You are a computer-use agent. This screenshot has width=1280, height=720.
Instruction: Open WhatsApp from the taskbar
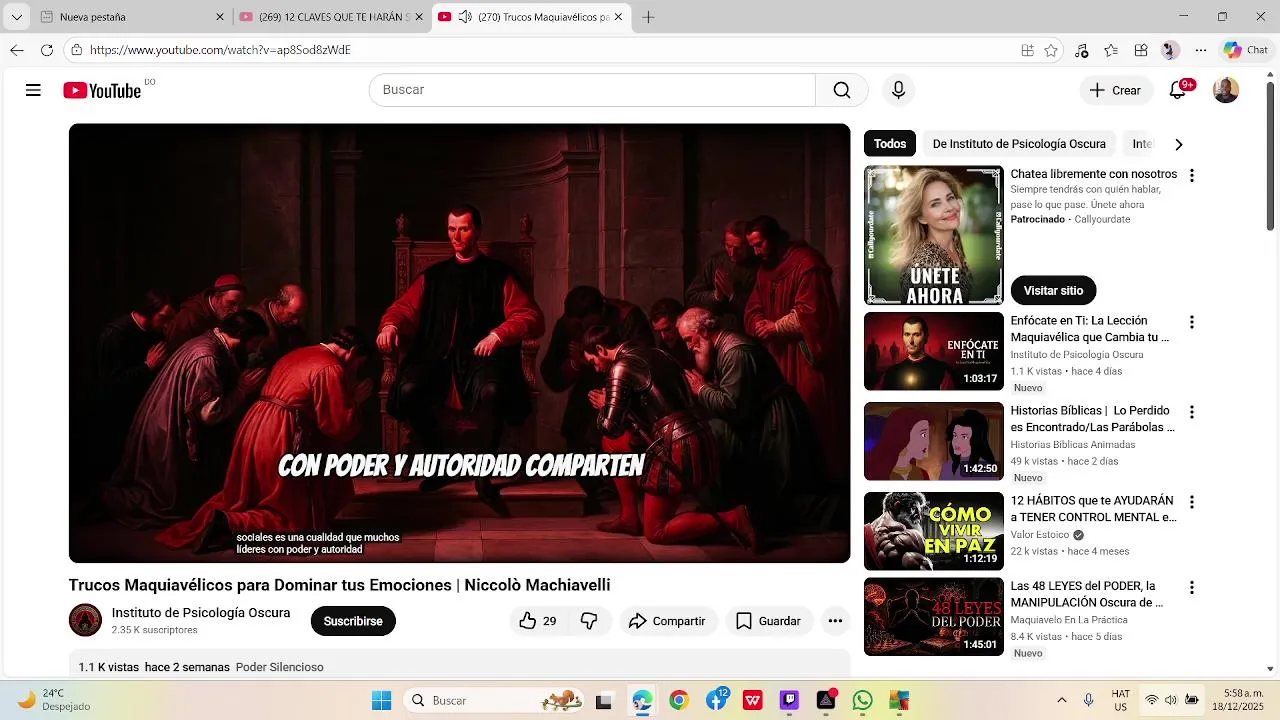[863, 700]
